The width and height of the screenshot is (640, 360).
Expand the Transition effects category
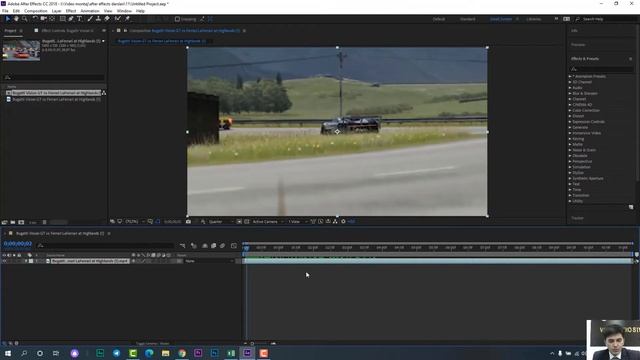tap(570, 196)
